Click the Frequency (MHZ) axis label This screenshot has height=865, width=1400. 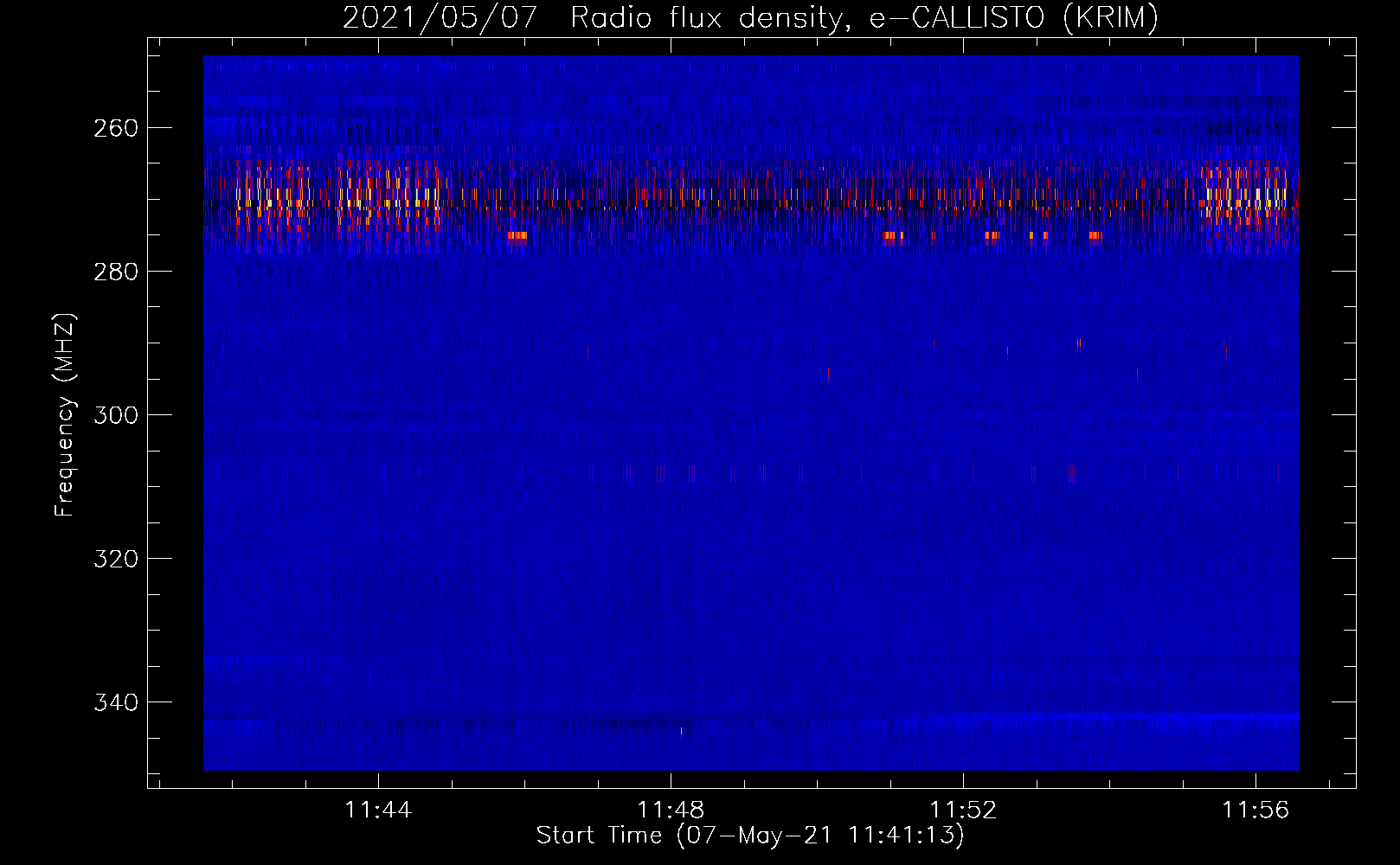click(65, 414)
